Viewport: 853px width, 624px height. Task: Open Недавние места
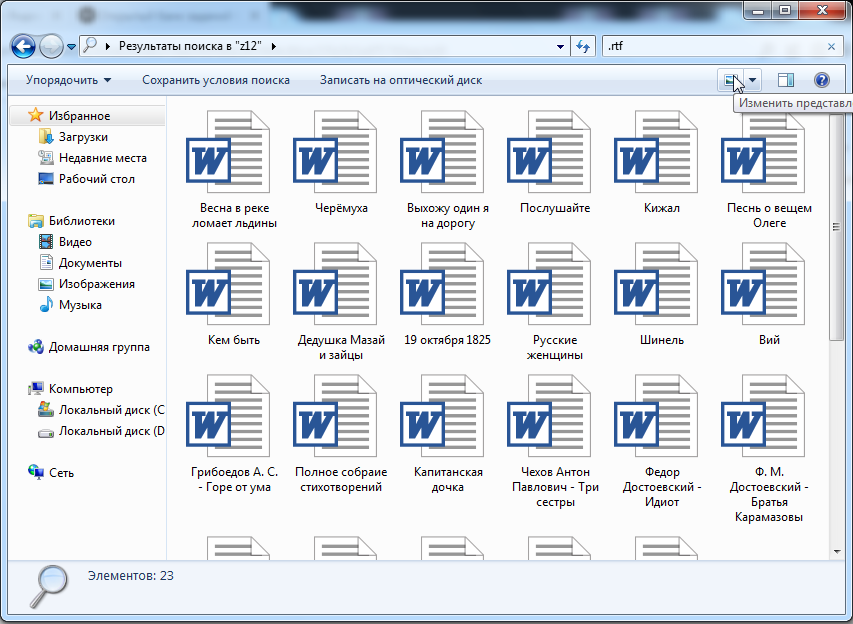point(92,158)
